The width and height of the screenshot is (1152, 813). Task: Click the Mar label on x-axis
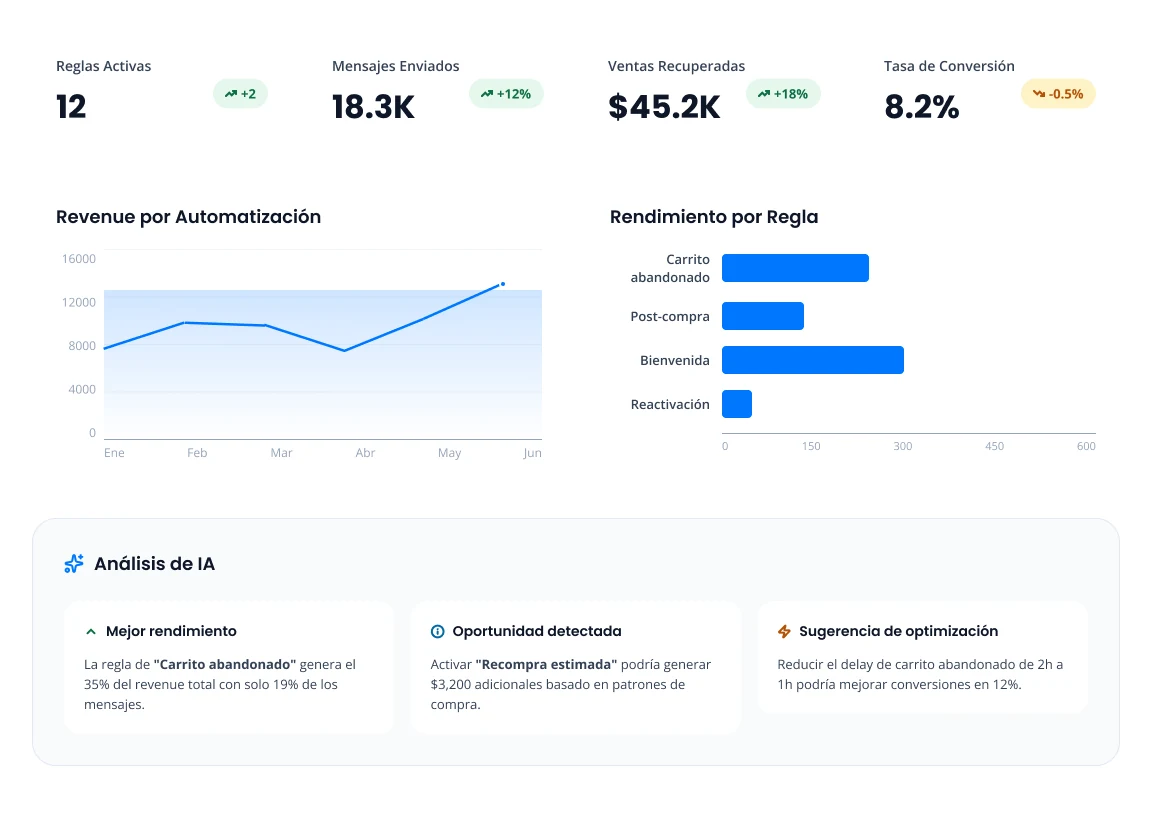coord(281,453)
